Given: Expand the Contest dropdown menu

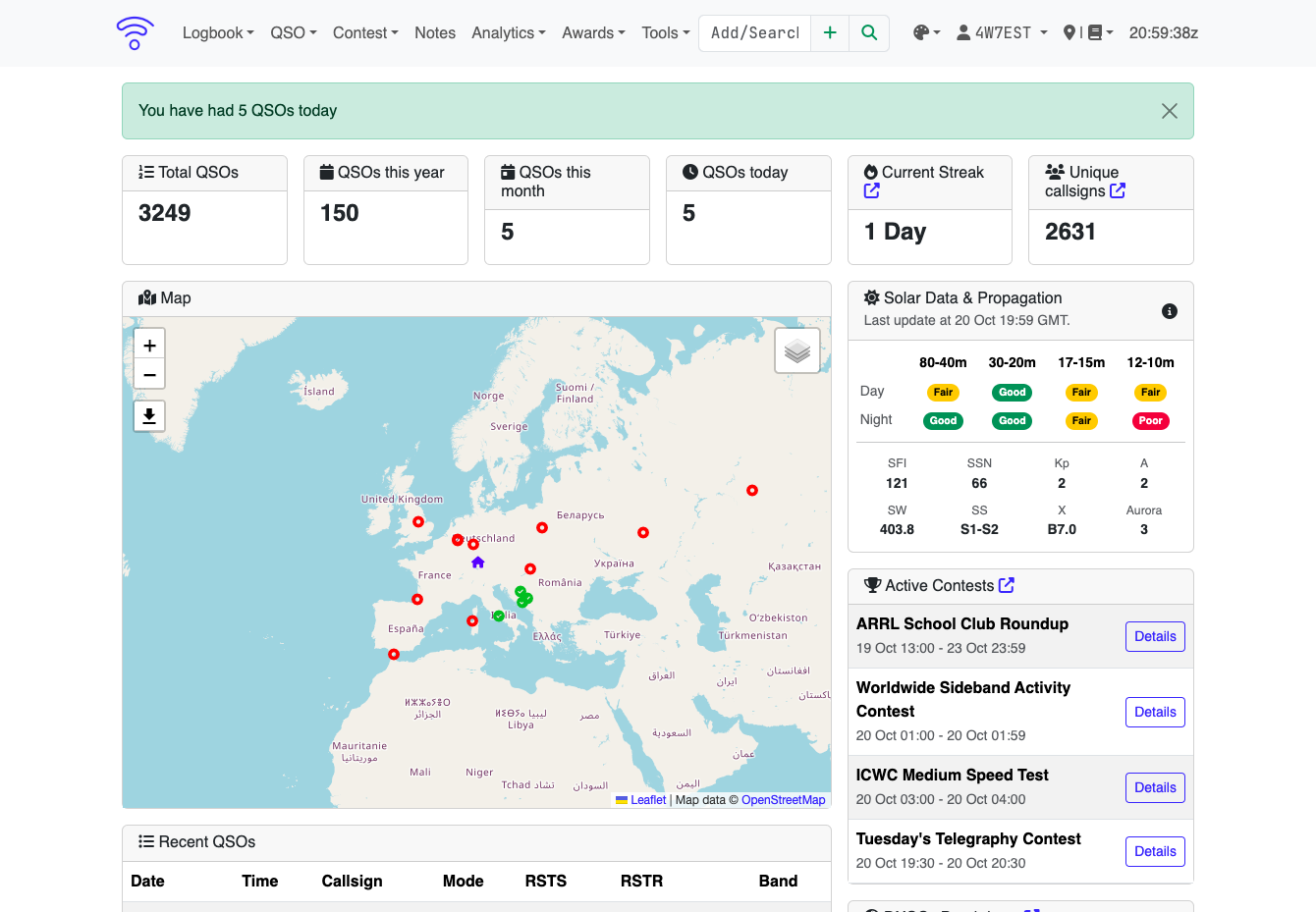Looking at the screenshot, I should pyautogui.click(x=365, y=33).
